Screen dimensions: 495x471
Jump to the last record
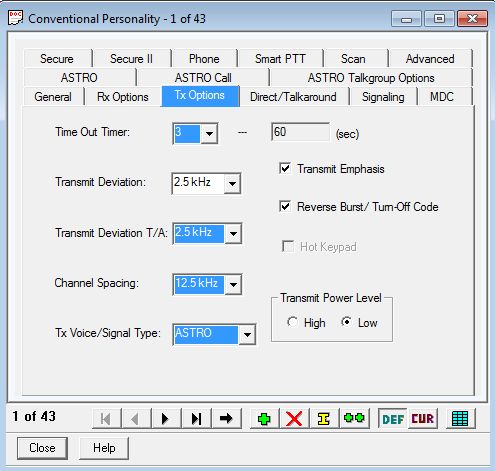[x=196, y=418]
